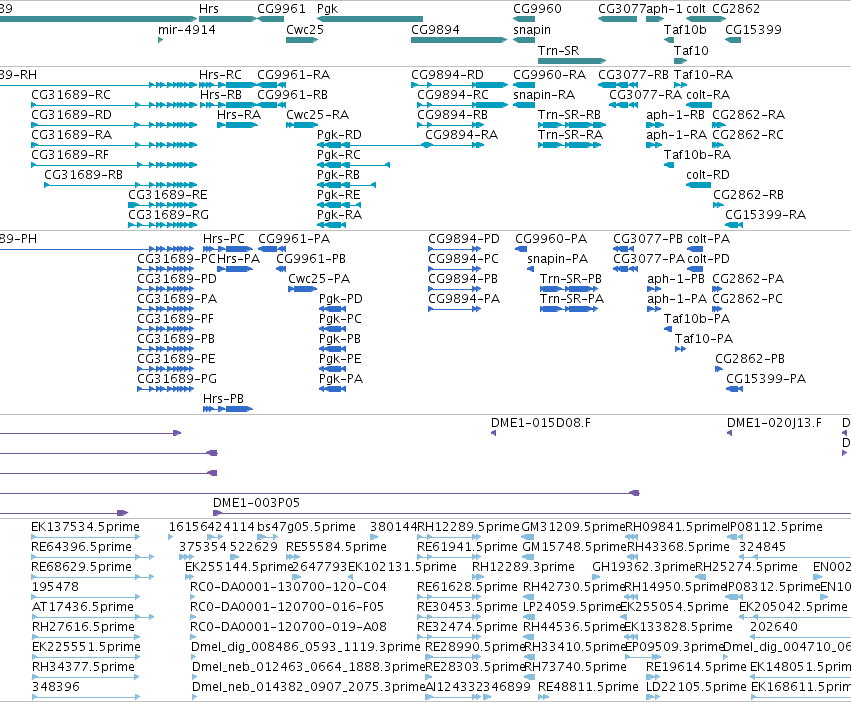The height and width of the screenshot is (702, 851).
Task: Click the Pgk gene label
Action: (x=327, y=9)
